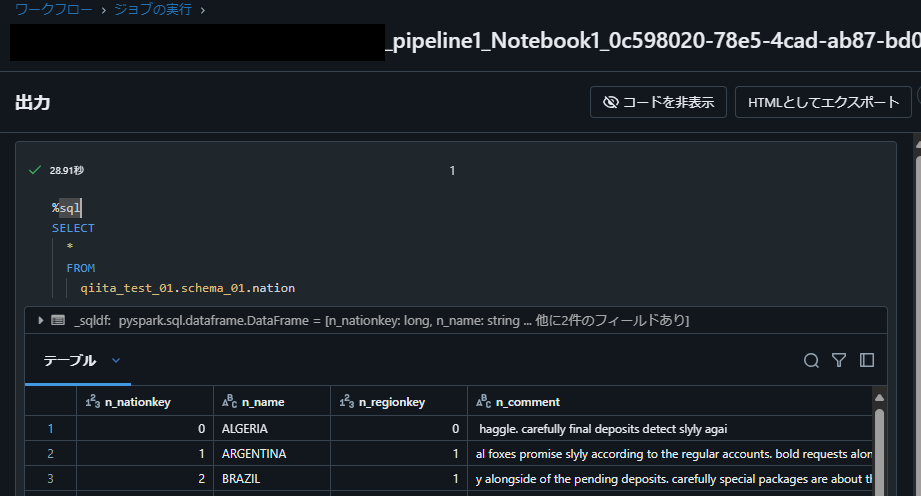921x496 pixels.
Task: Click the notebook run title text
Action: point(652,41)
